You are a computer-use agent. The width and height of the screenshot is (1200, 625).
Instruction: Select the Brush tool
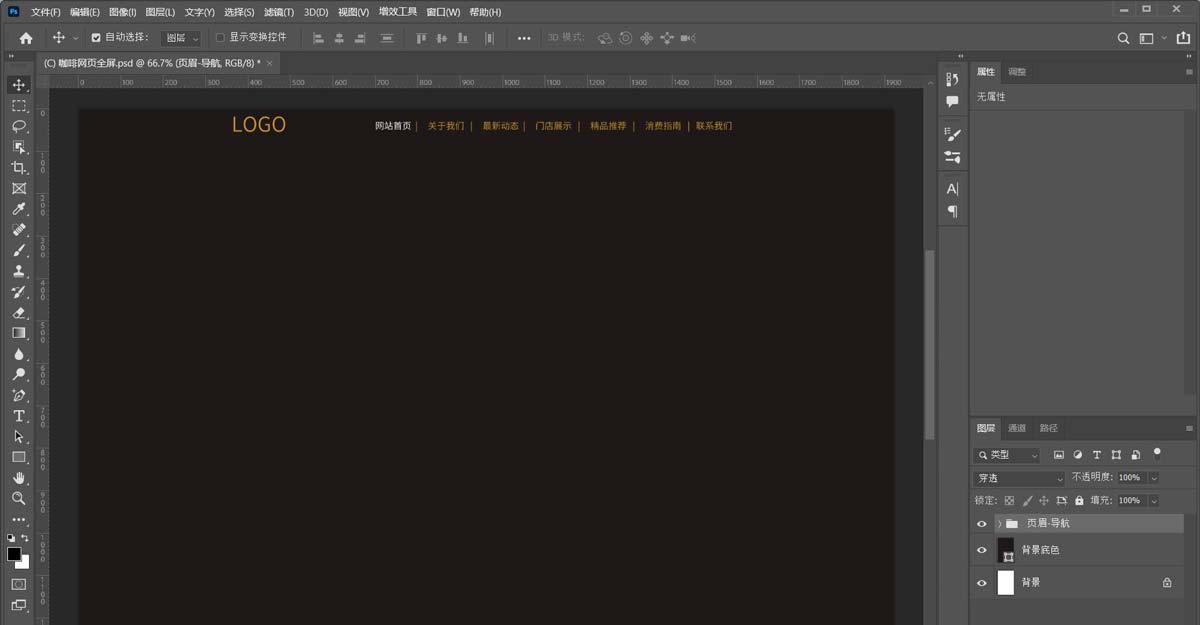click(19, 250)
